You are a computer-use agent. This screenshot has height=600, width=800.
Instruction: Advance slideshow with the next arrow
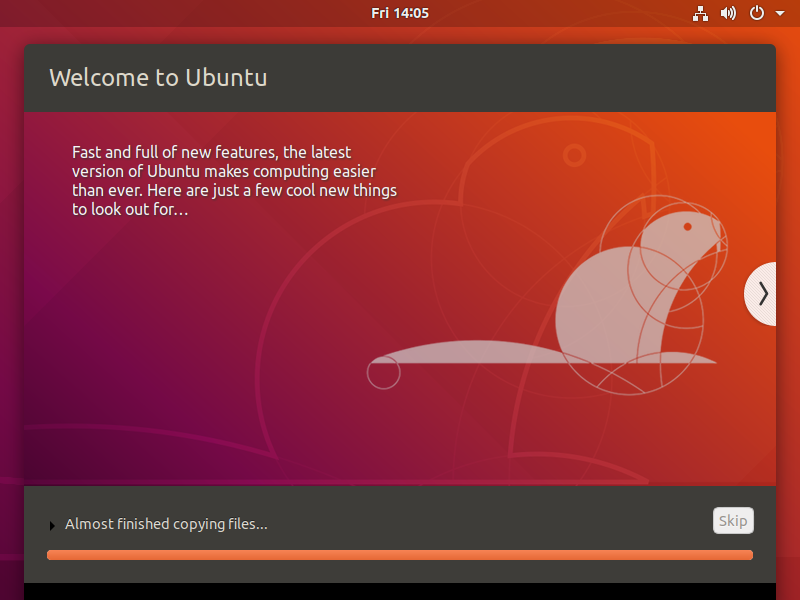pos(762,293)
